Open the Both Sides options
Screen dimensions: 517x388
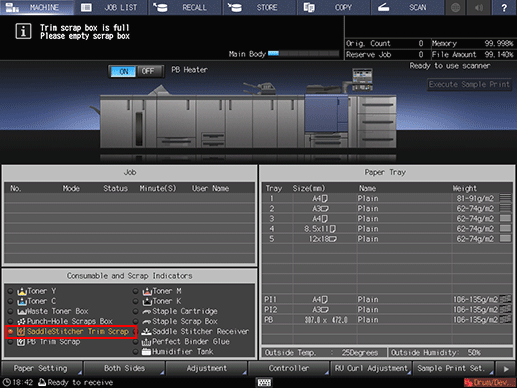pyautogui.click(x=124, y=369)
